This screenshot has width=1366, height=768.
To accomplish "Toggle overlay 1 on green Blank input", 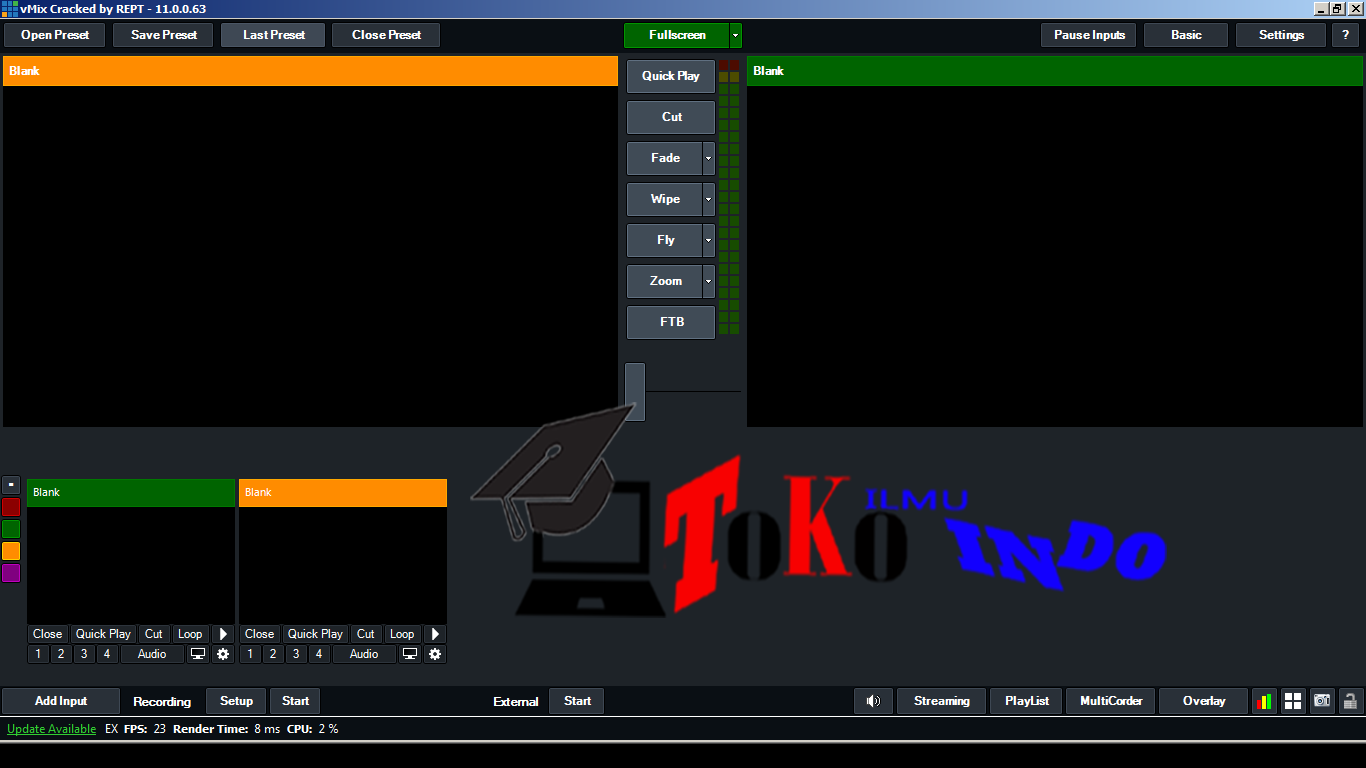I will [38, 654].
